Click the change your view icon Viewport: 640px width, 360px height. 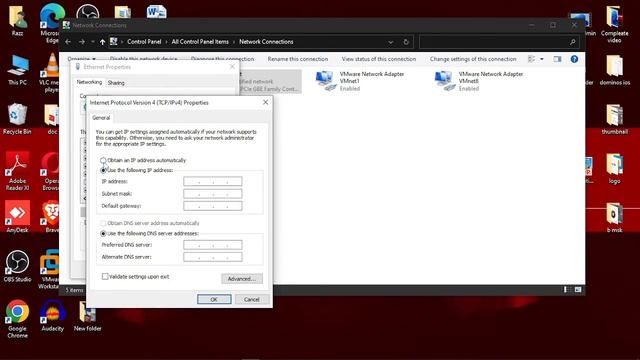pos(531,59)
